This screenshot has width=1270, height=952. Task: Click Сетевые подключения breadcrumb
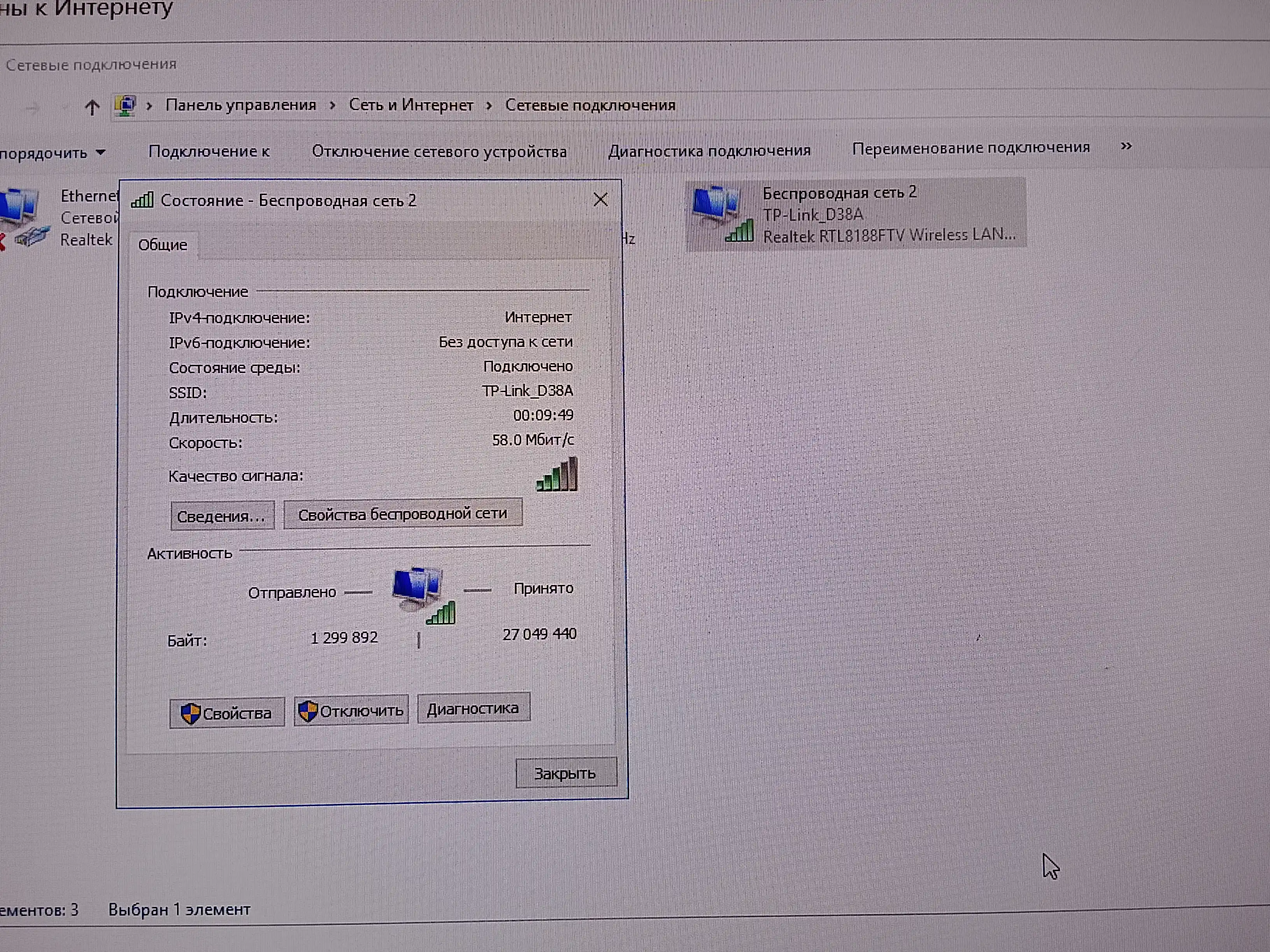[590, 105]
